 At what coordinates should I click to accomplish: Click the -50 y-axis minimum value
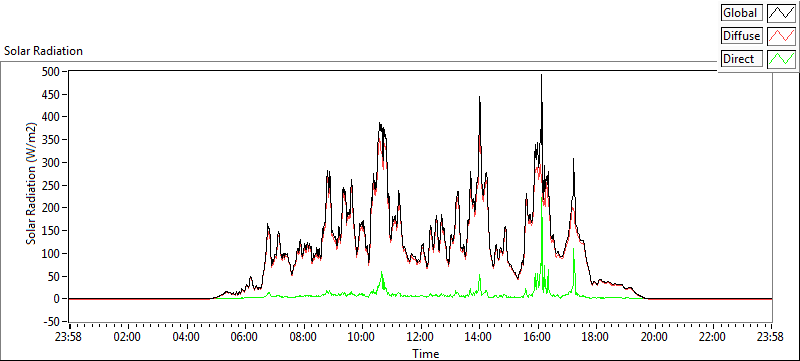point(52,322)
